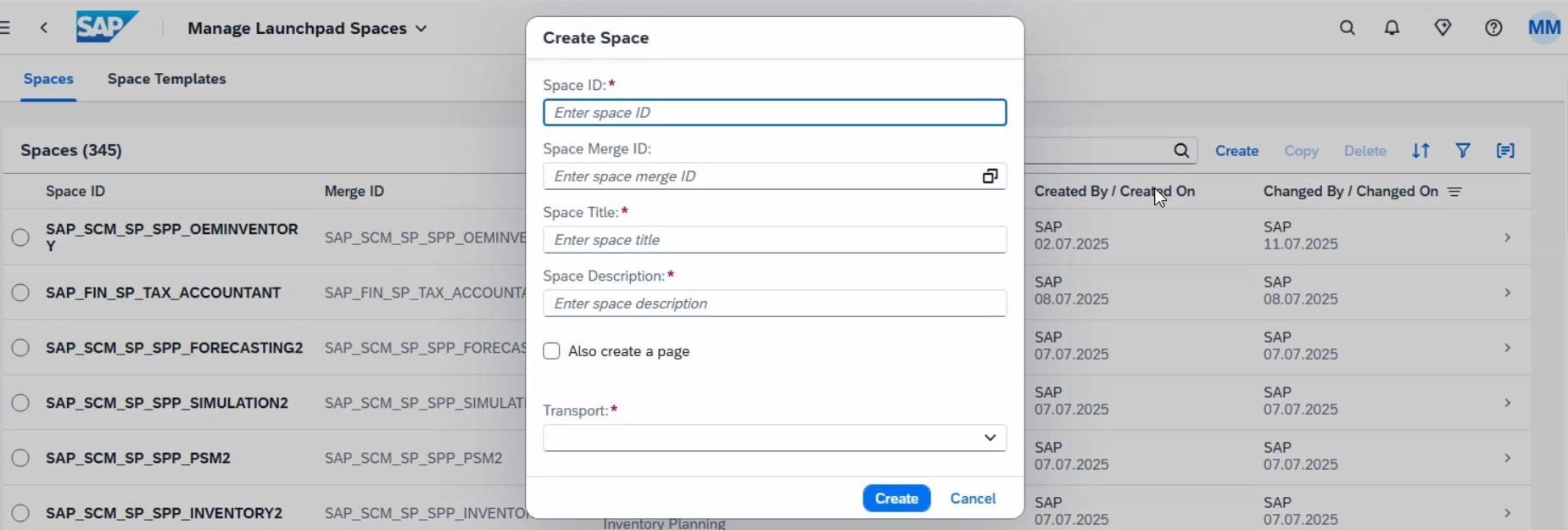This screenshot has height=530, width=1568.
Task: Click changed date 11.07.2025 cell
Action: (x=1300, y=244)
